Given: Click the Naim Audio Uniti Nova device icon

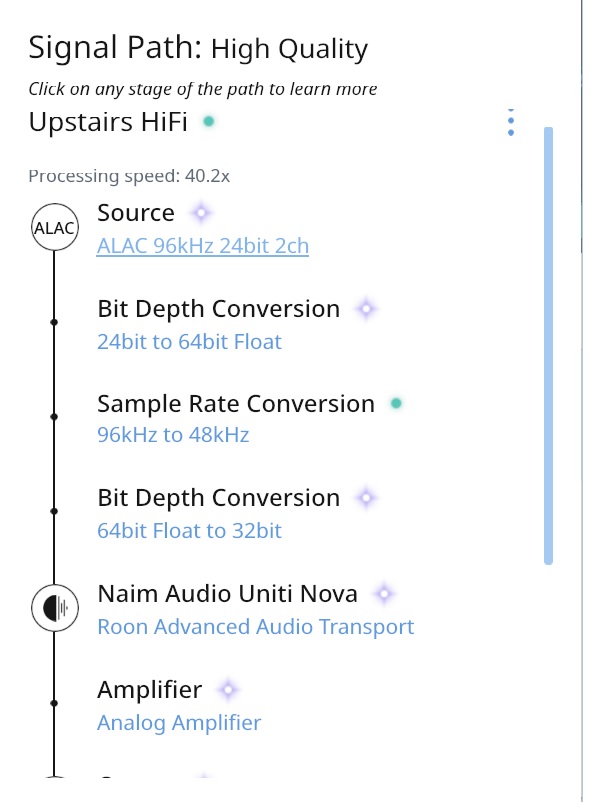Looking at the screenshot, I should click(x=55, y=608).
